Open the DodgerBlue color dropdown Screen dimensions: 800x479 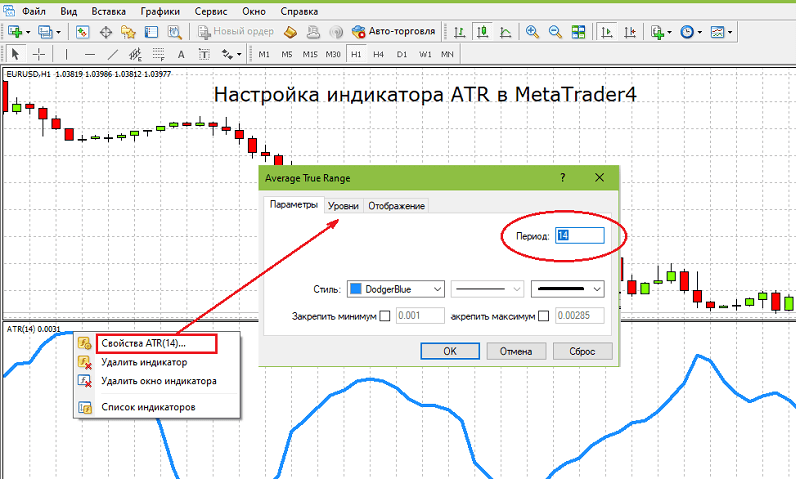[395, 289]
